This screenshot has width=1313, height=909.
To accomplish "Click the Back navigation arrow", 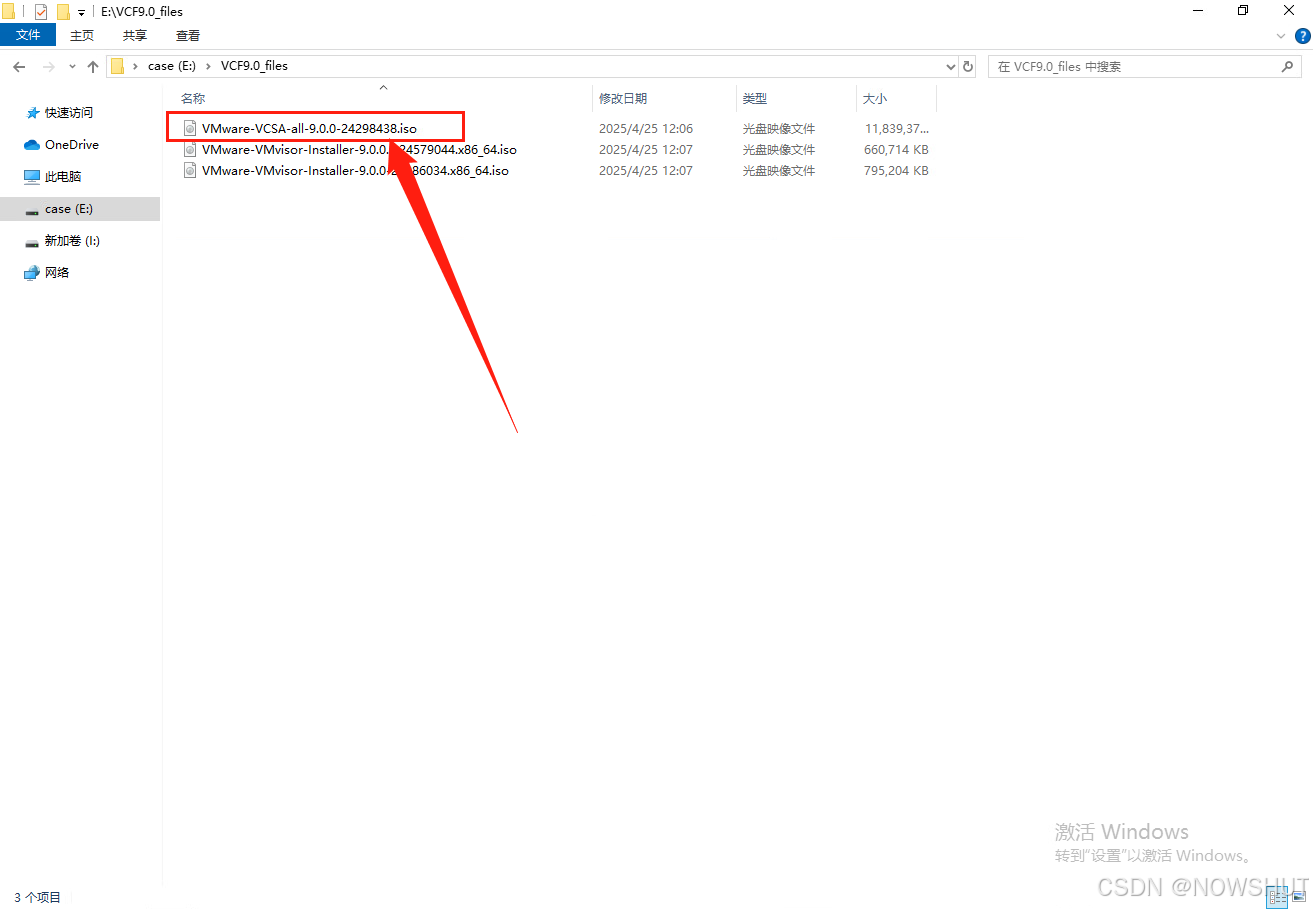I will pyautogui.click(x=19, y=67).
